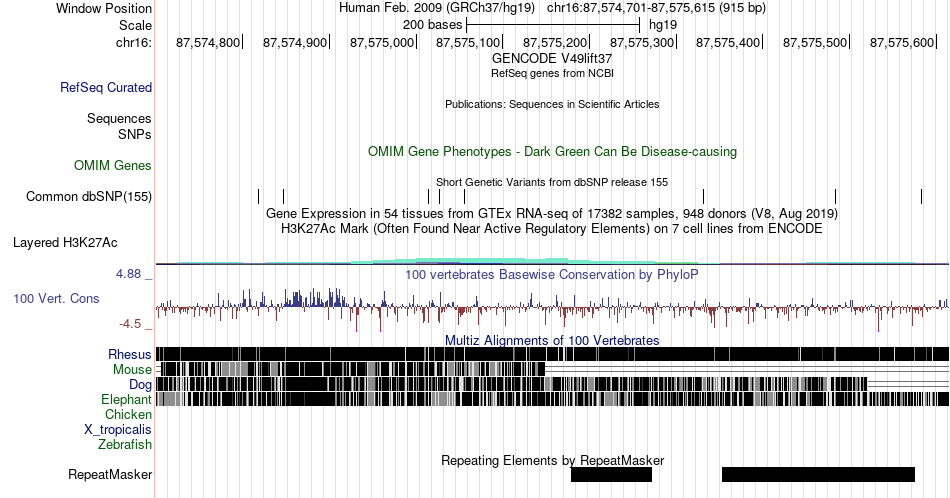
Task: Select the X_tropicalis species label
Action: [x=118, y=430]
